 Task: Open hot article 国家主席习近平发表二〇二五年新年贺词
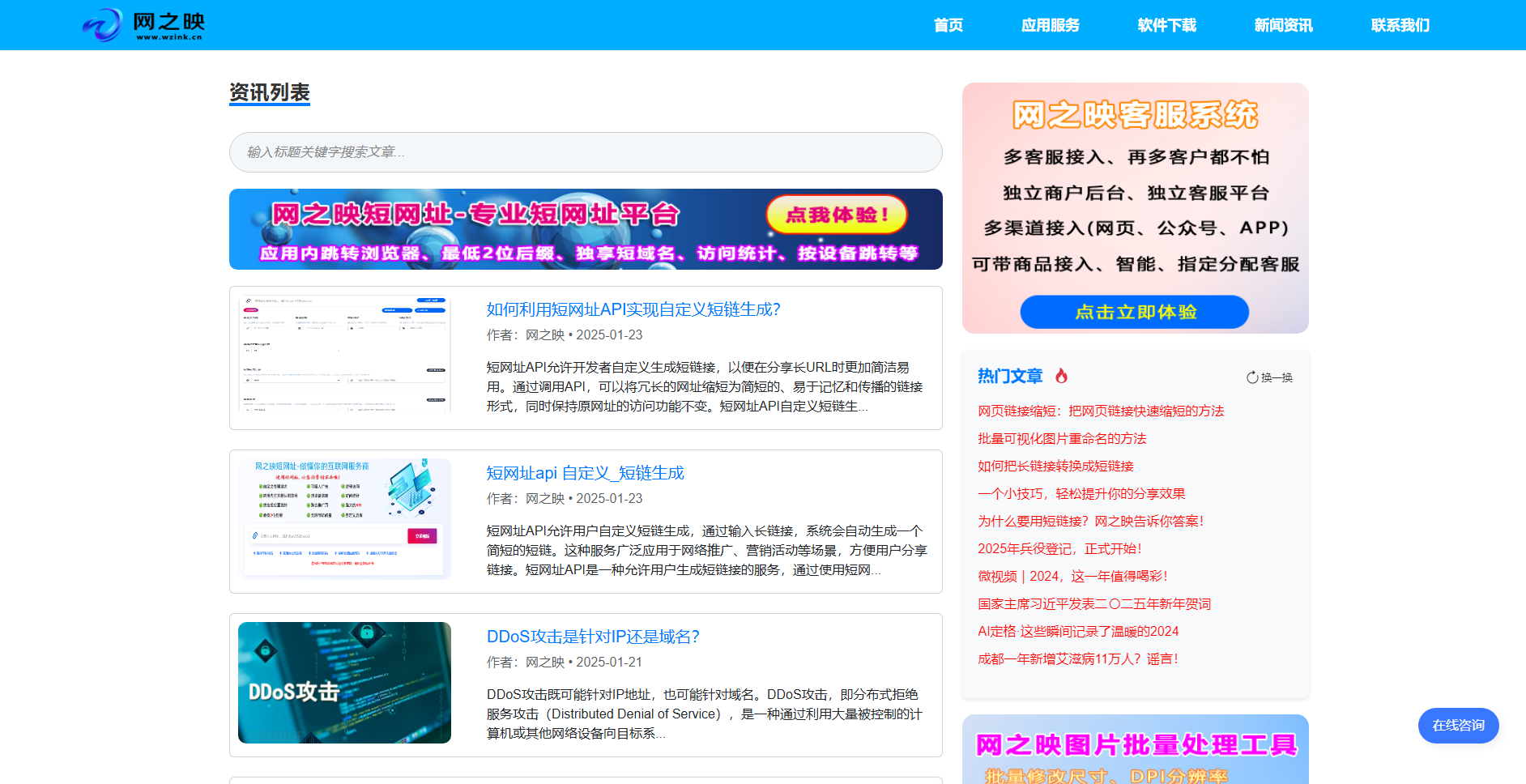1094,604
